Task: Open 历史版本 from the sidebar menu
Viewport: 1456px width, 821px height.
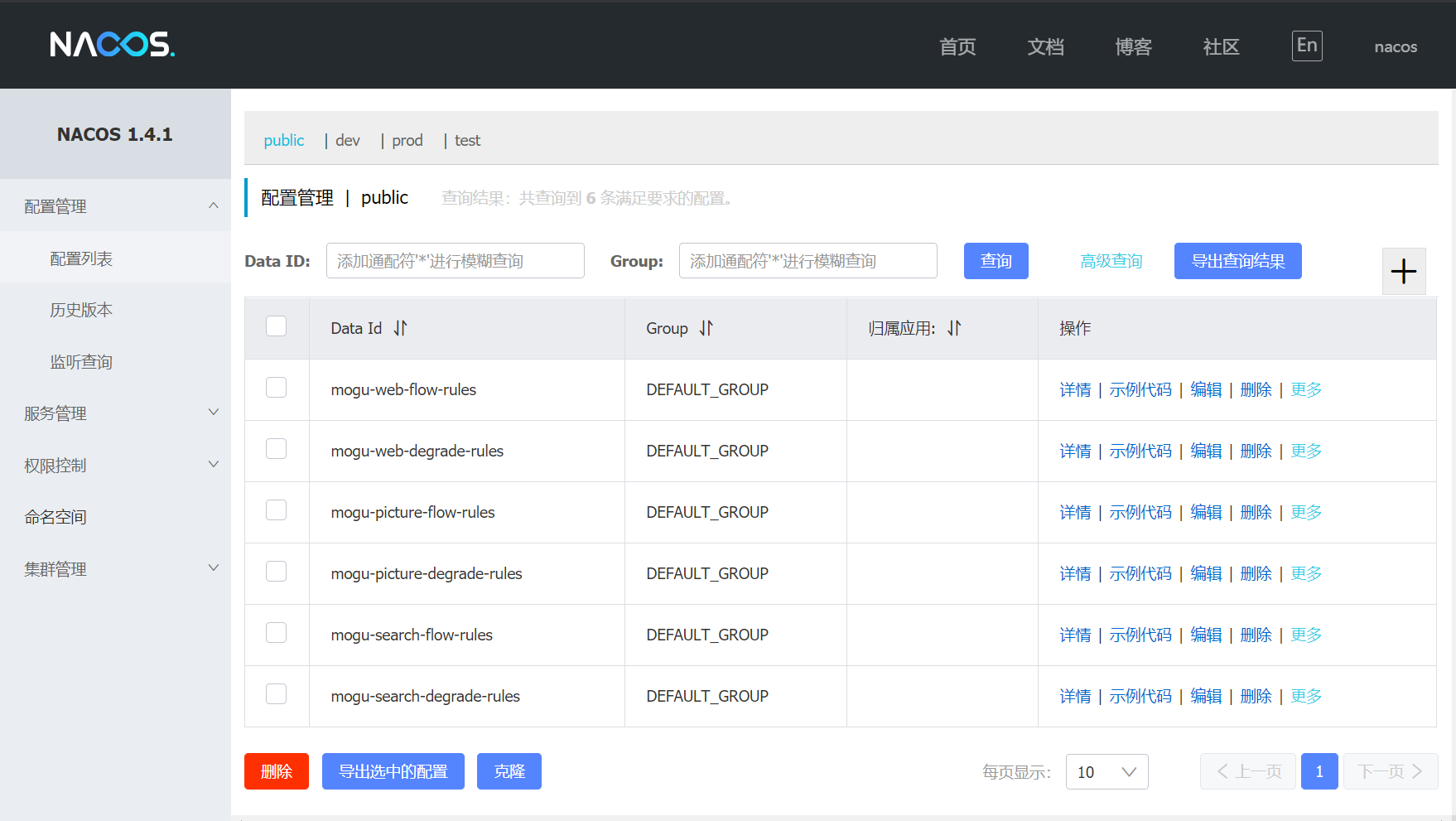Action: click(81, 309)
